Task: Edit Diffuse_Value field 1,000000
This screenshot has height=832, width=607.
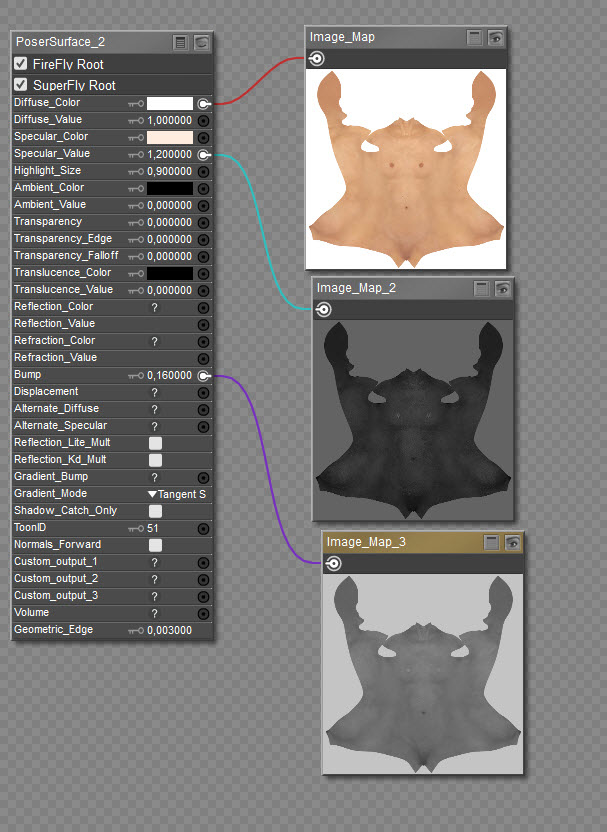Action: (170, 120)
